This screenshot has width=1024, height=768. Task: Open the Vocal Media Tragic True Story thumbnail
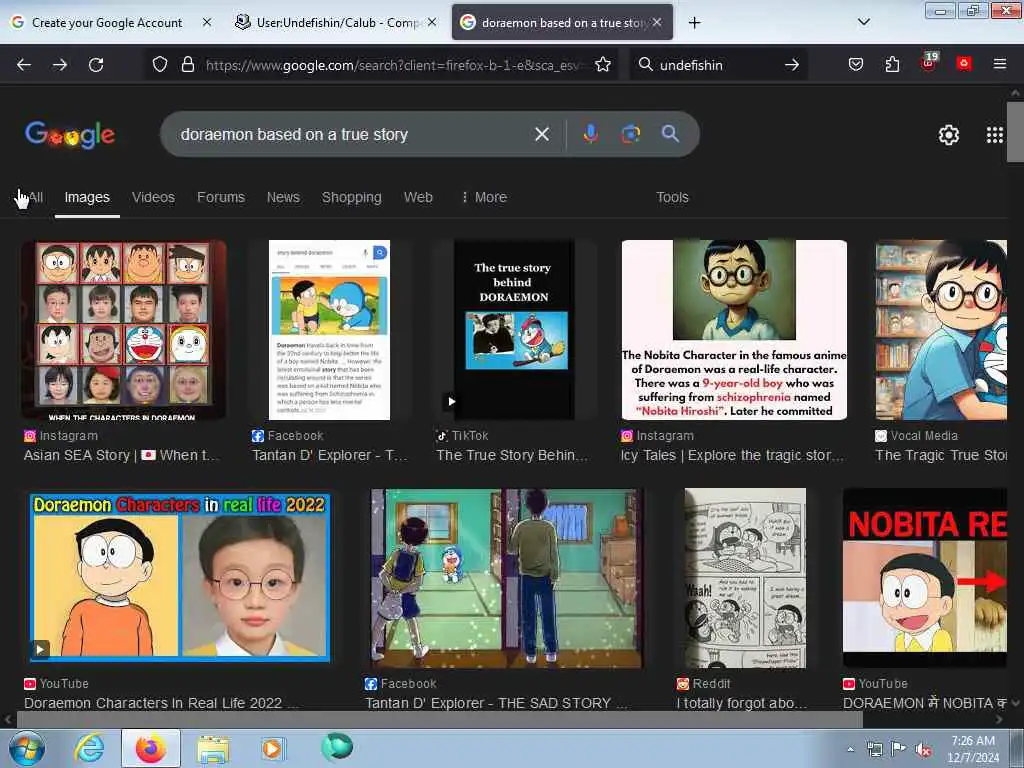(x=941, y=330)
